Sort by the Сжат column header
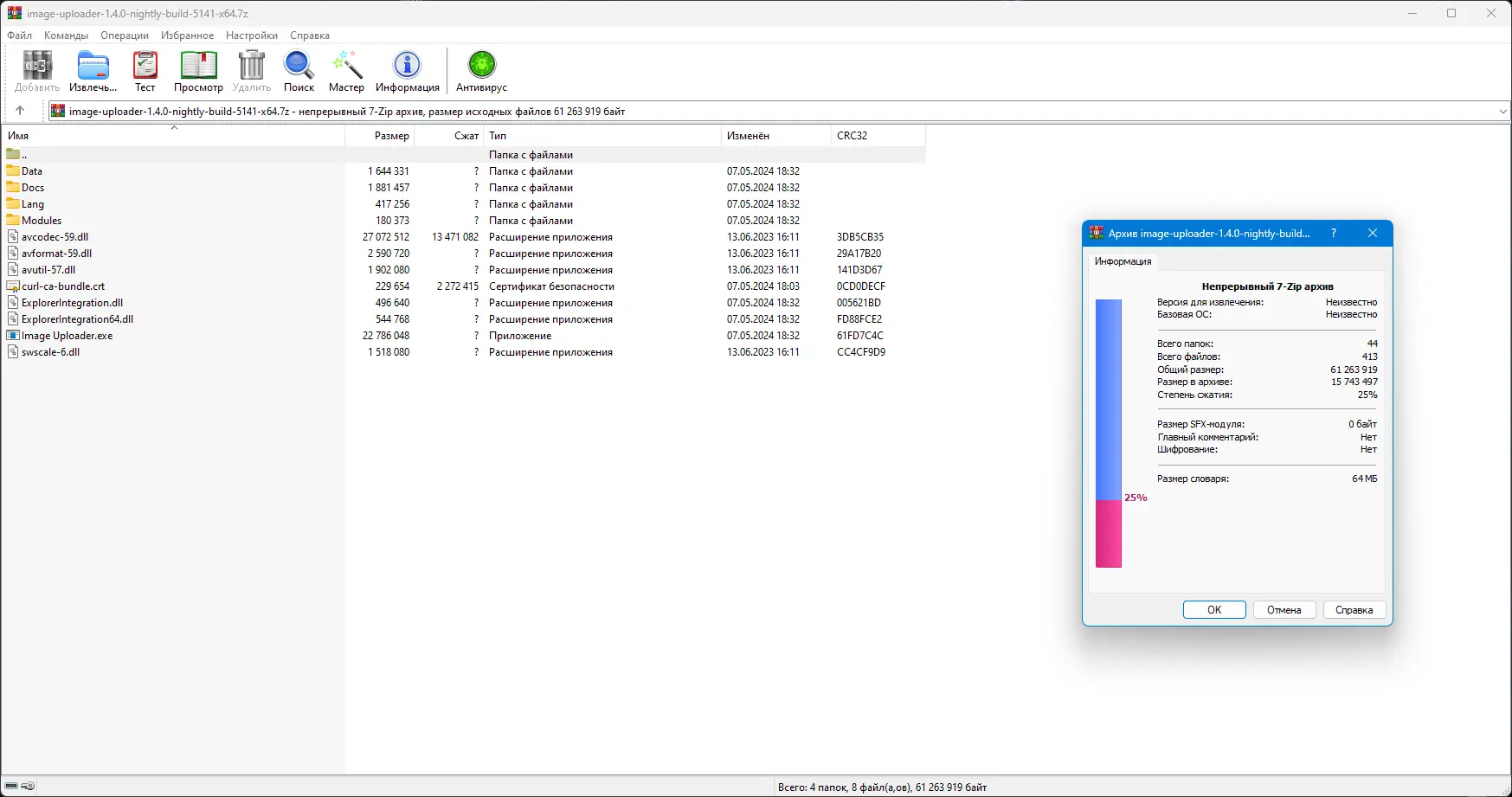 tap(449, 136)
